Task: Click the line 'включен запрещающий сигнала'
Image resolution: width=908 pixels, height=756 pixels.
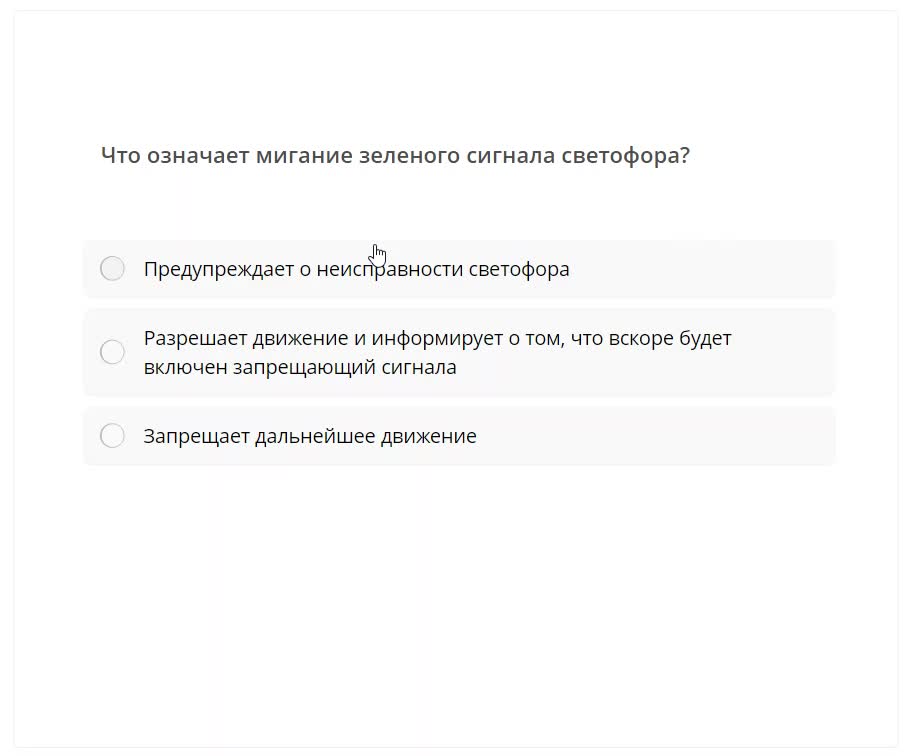Action: (x=300, y=367)
